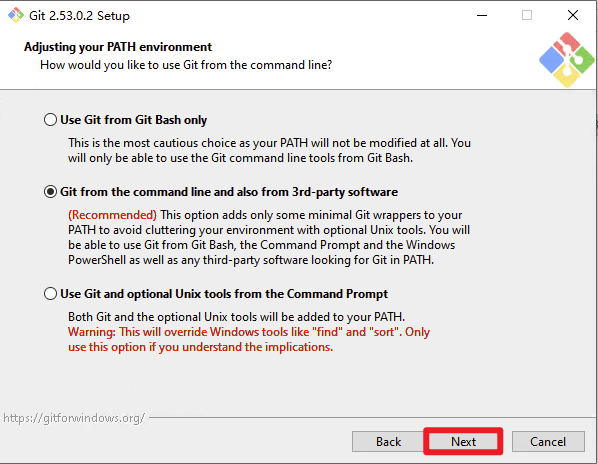Screen dimensions: 598x464
Task: Select Git and optional Unix tools option
Action: [50, 294]
